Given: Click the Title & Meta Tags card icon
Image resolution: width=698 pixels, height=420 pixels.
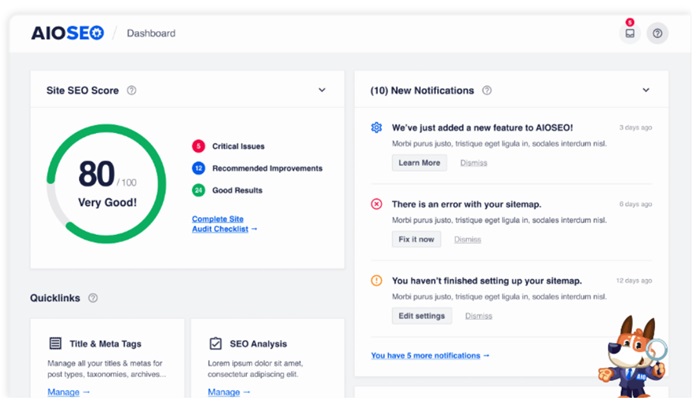Looking at the screenshot, I should coord(55,343).
